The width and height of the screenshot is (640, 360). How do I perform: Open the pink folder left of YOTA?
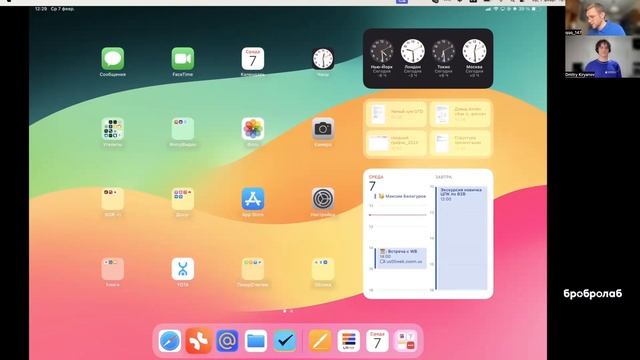[113, 269]
